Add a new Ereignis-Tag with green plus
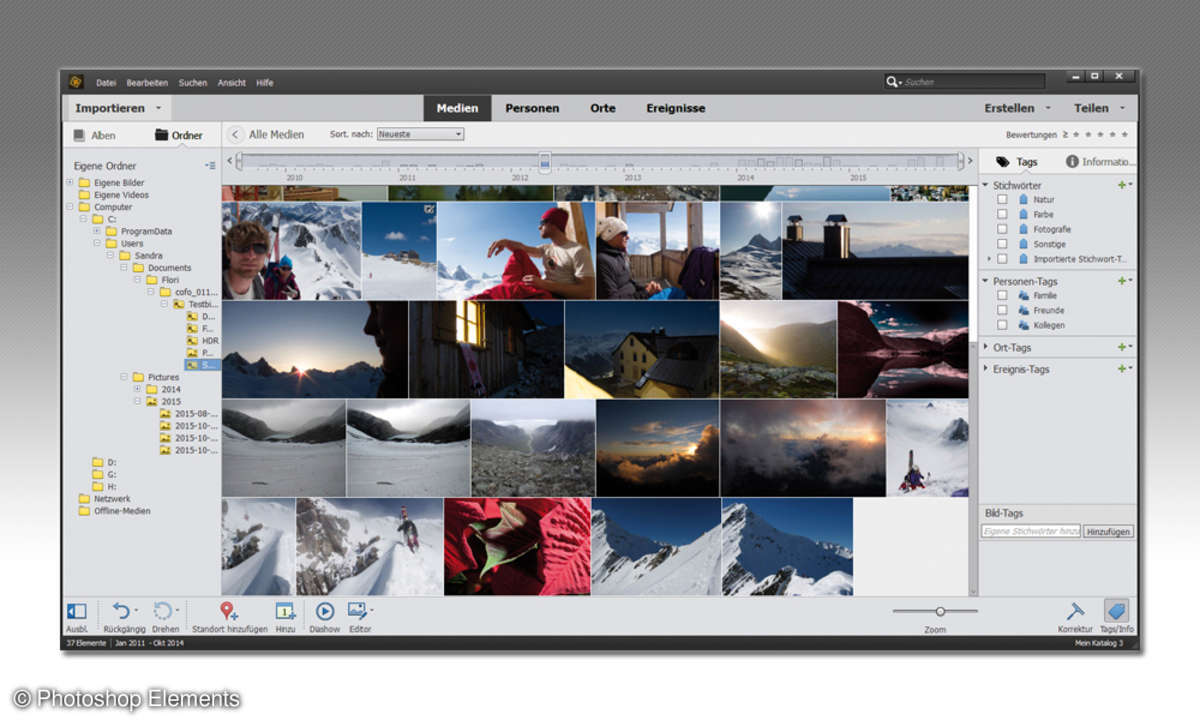This screenshot has width=1200, height=720. 1122,369
